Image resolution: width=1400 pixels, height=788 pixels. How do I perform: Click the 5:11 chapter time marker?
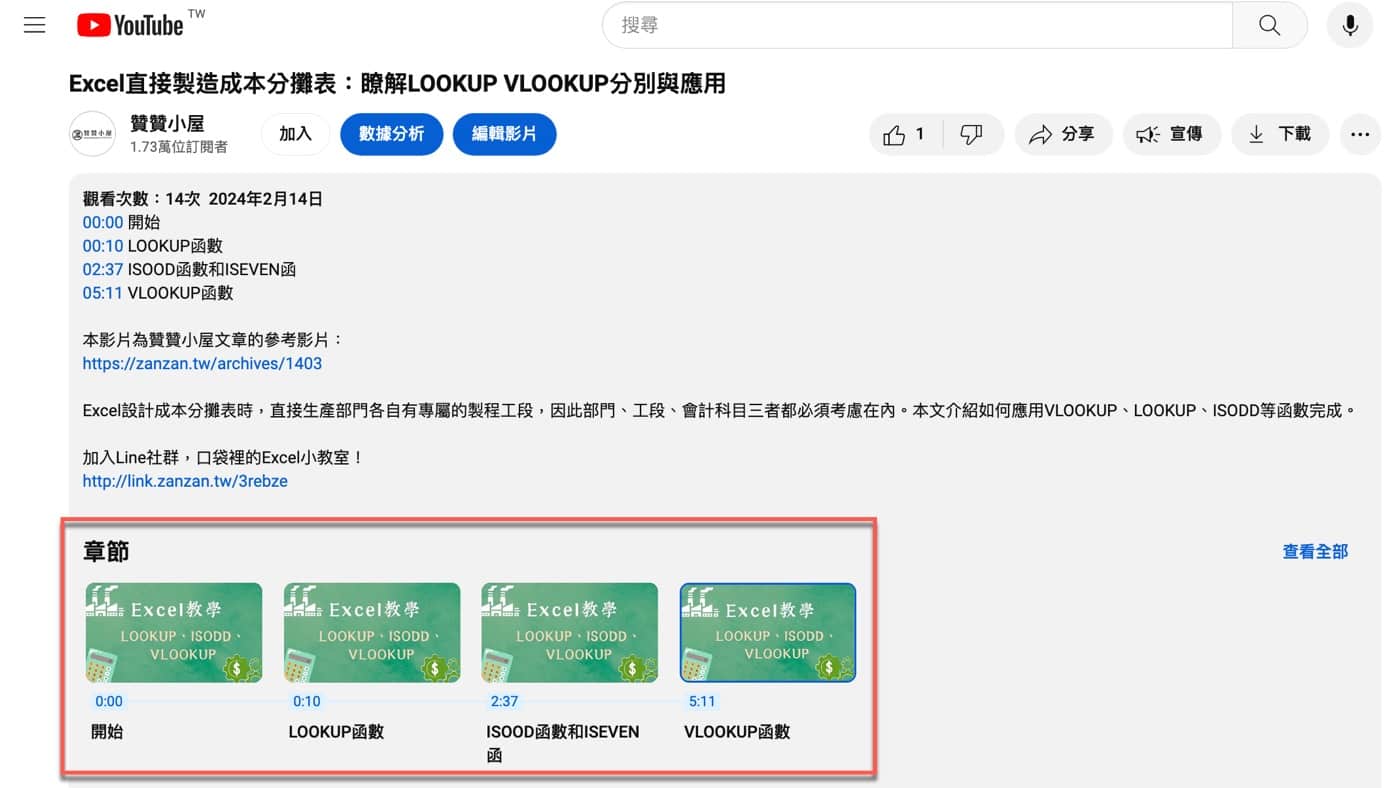point(702,701)
